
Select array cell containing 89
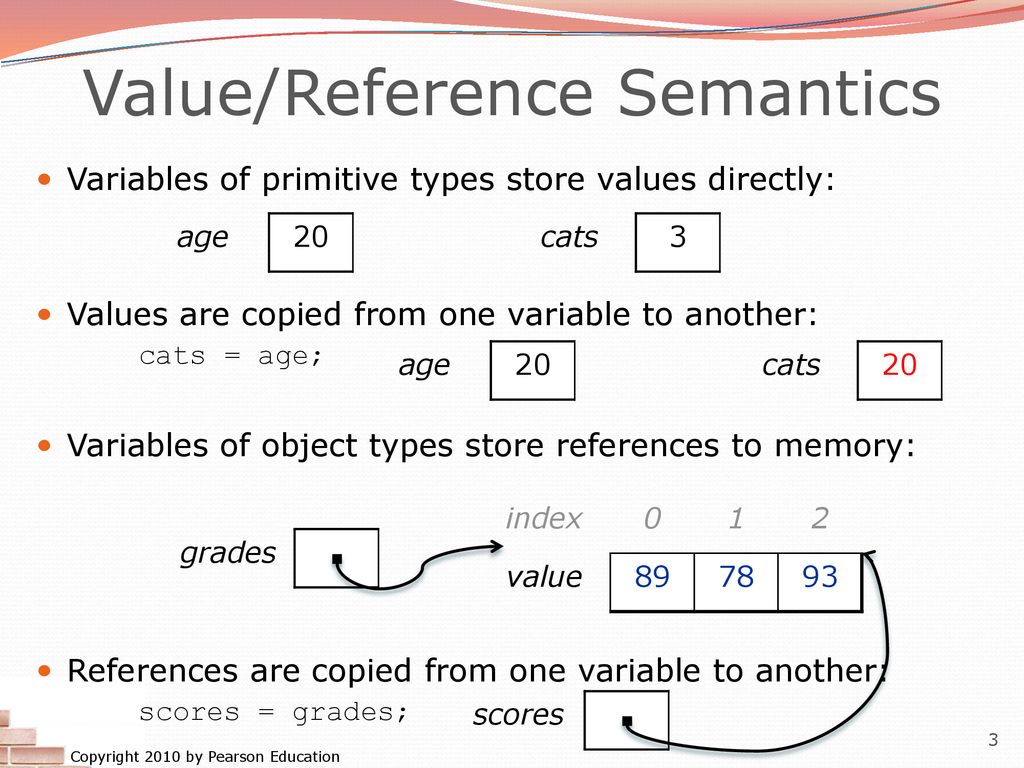coord(652,583)
